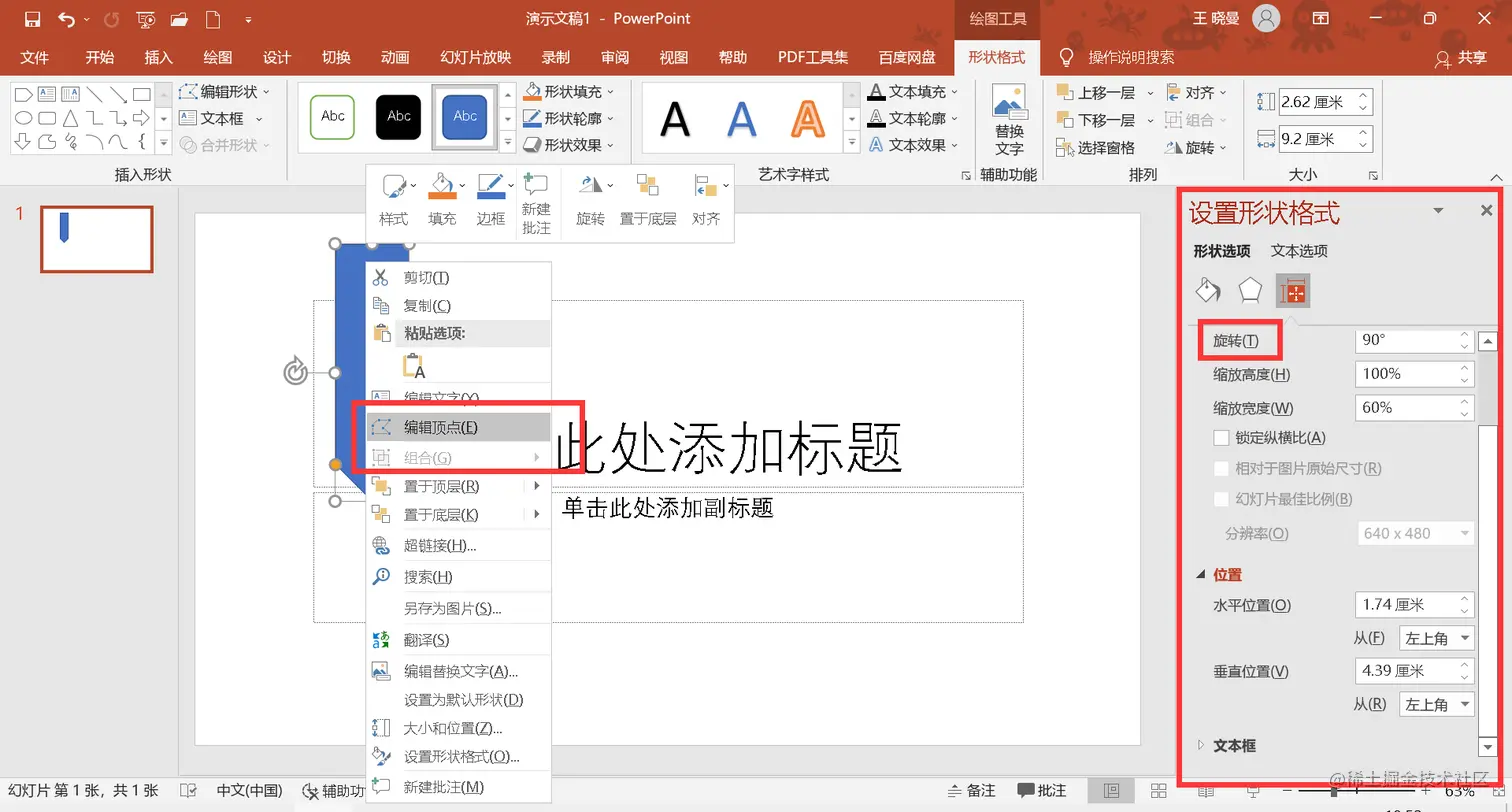Choose Size and Position (大小和位置) menu item

pyautogui.click(x=459, y=728)
